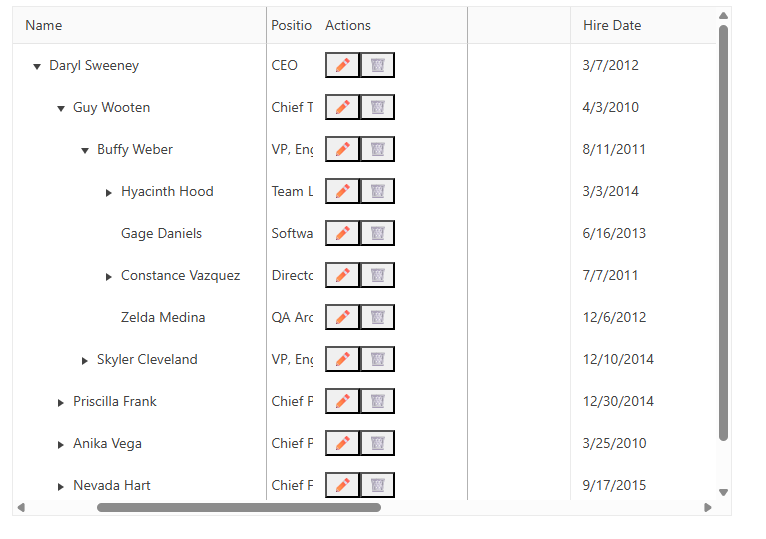This screenshot has height=539, width=766.
Task: Expand the Priscilla Frank node
Action: pyautogui.click(x=61, y=402)
